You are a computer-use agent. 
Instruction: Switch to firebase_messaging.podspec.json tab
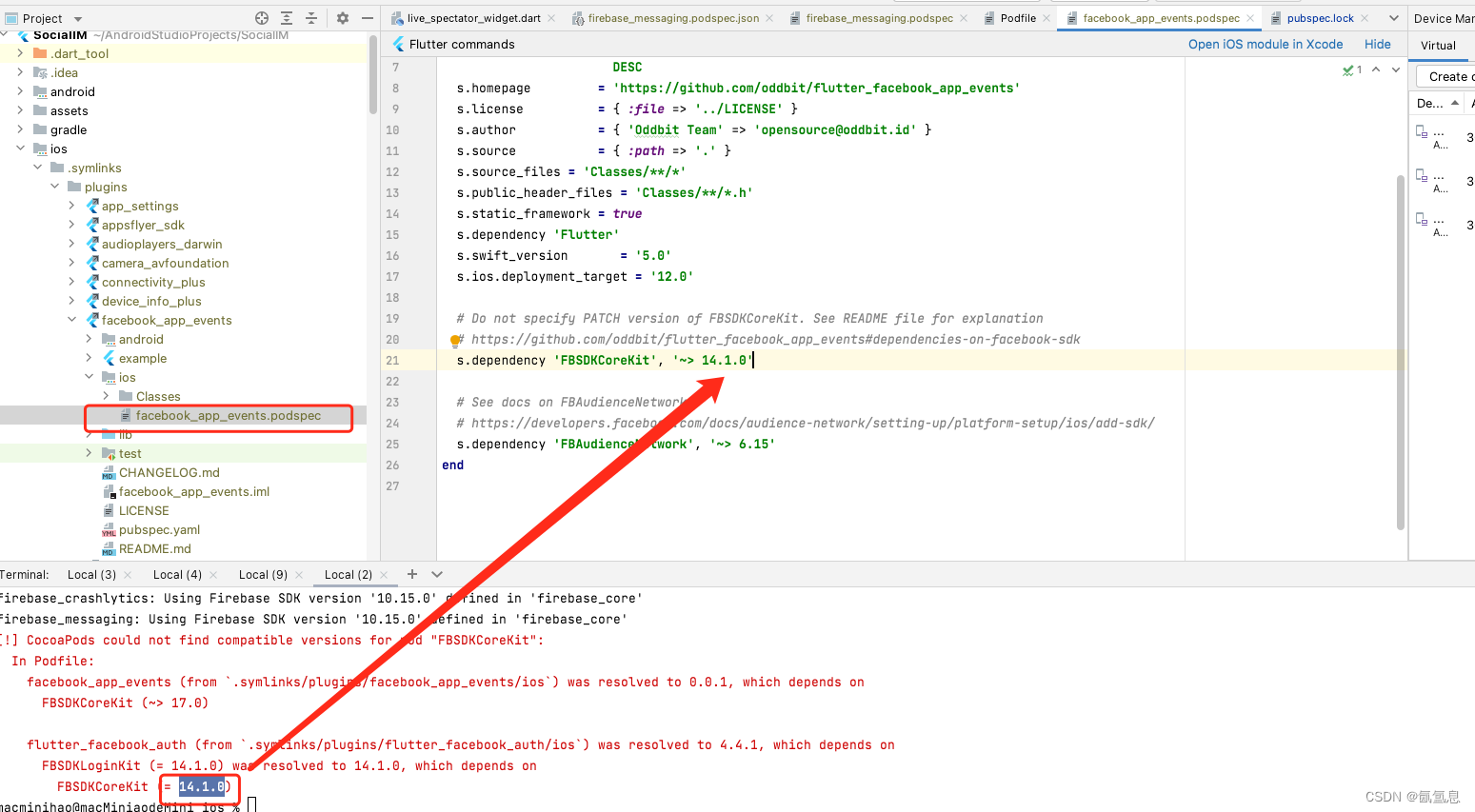coord(673,18)
